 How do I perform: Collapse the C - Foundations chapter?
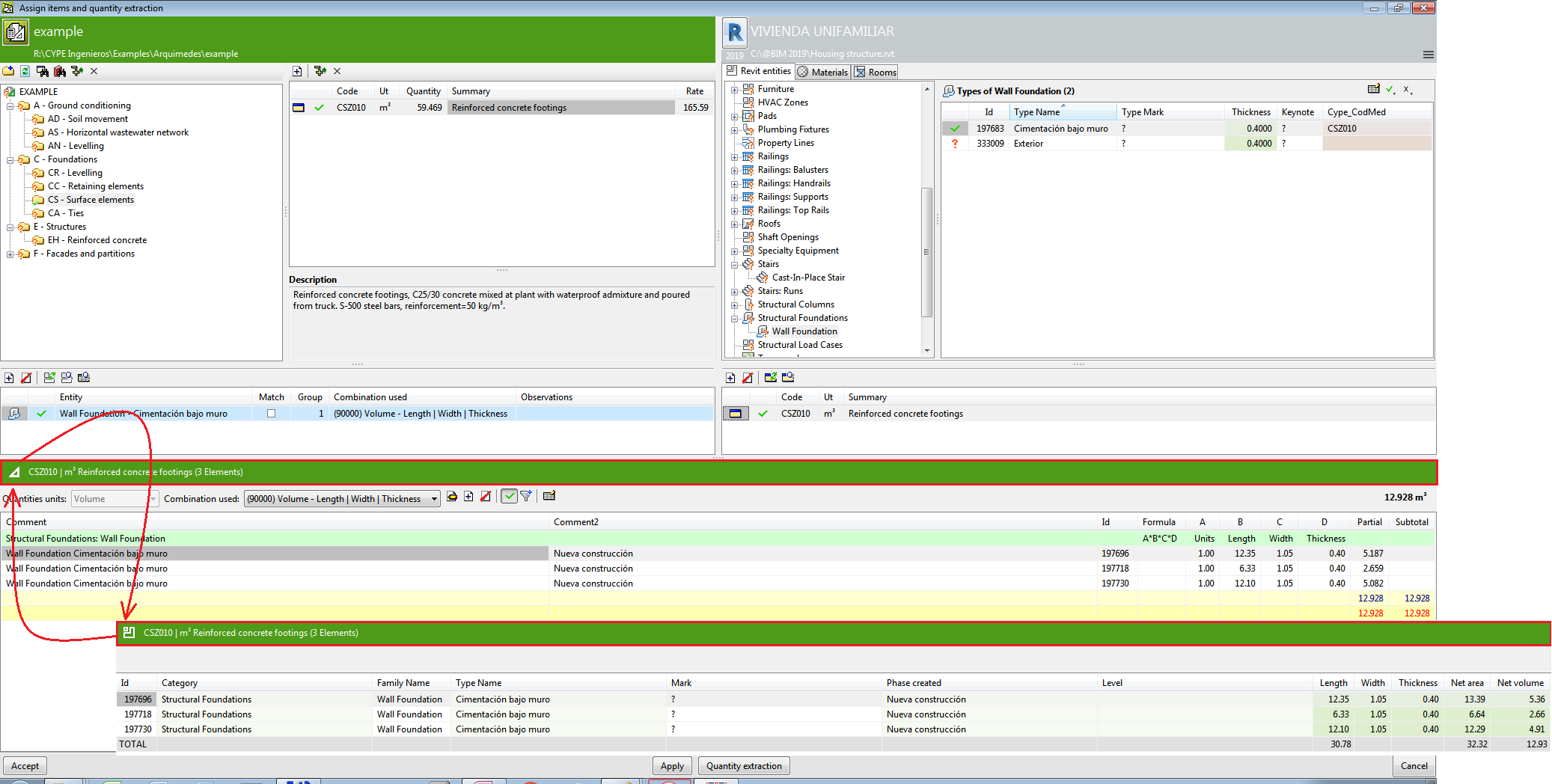[10, 160]
